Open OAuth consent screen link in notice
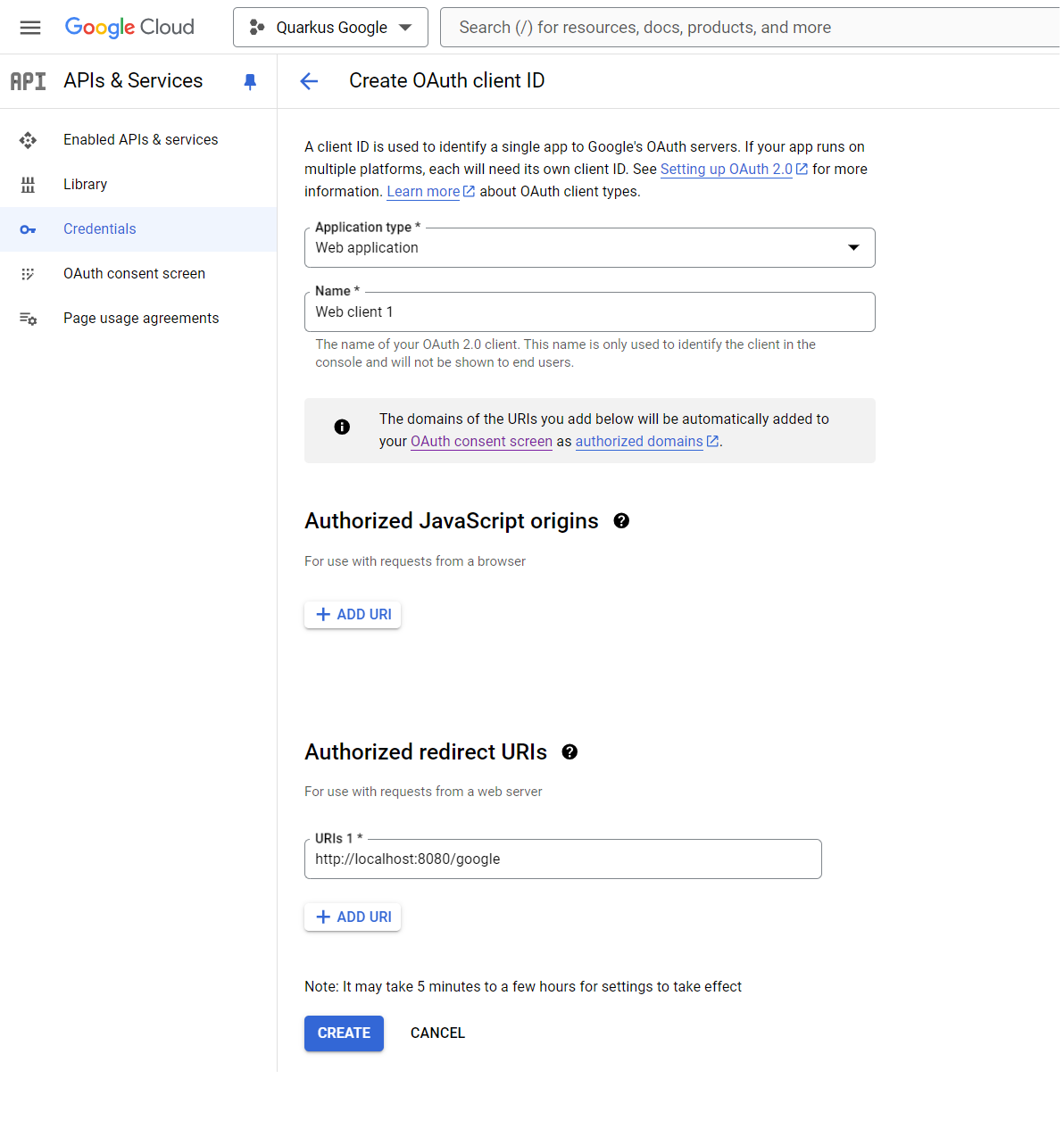 481,442
